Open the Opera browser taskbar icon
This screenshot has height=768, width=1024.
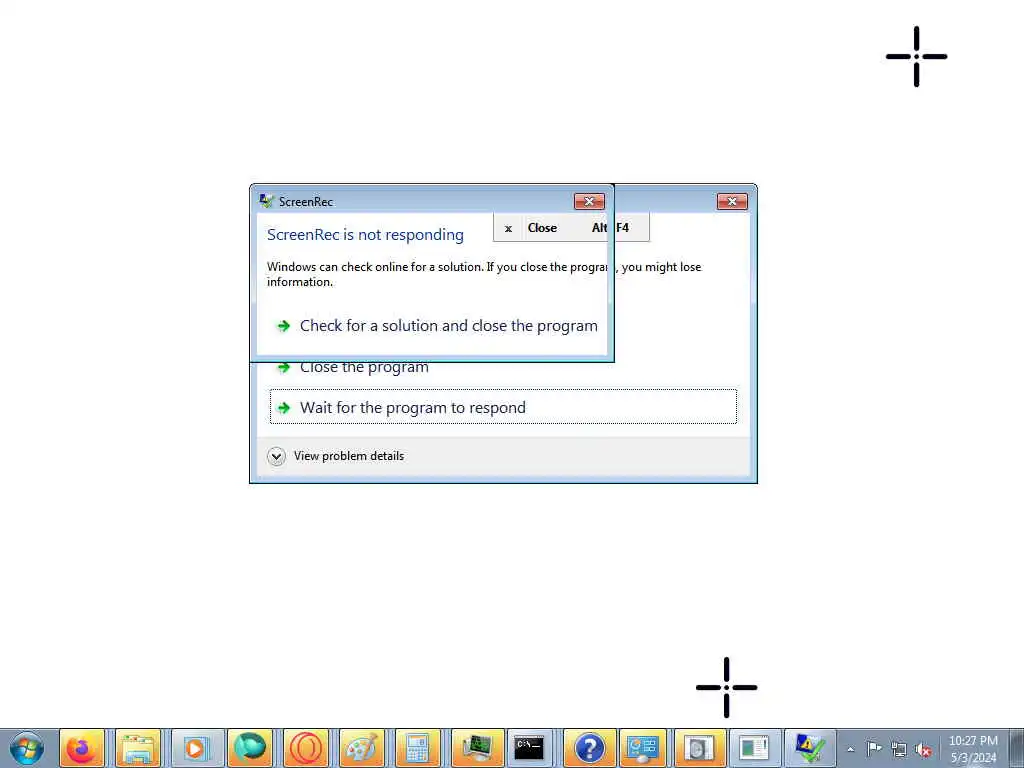(x=306, y=748)
